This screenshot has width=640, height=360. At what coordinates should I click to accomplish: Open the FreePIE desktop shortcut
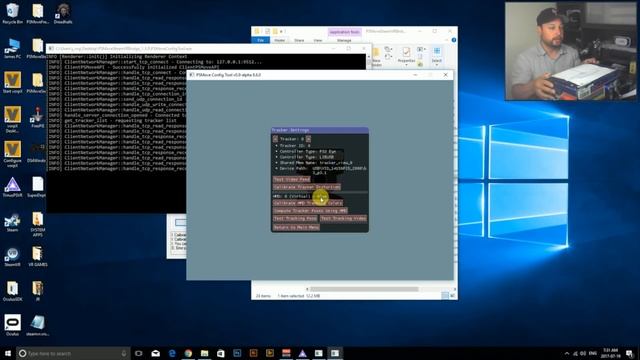pos(37,118)
